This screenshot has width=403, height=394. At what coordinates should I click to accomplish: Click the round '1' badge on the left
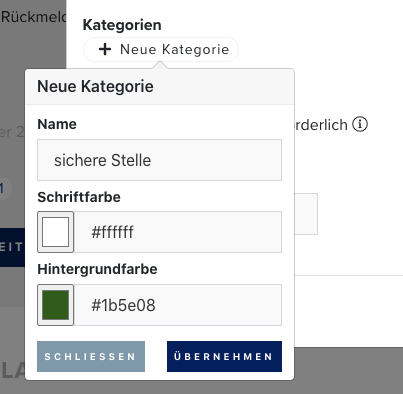(x=3, y=189)
